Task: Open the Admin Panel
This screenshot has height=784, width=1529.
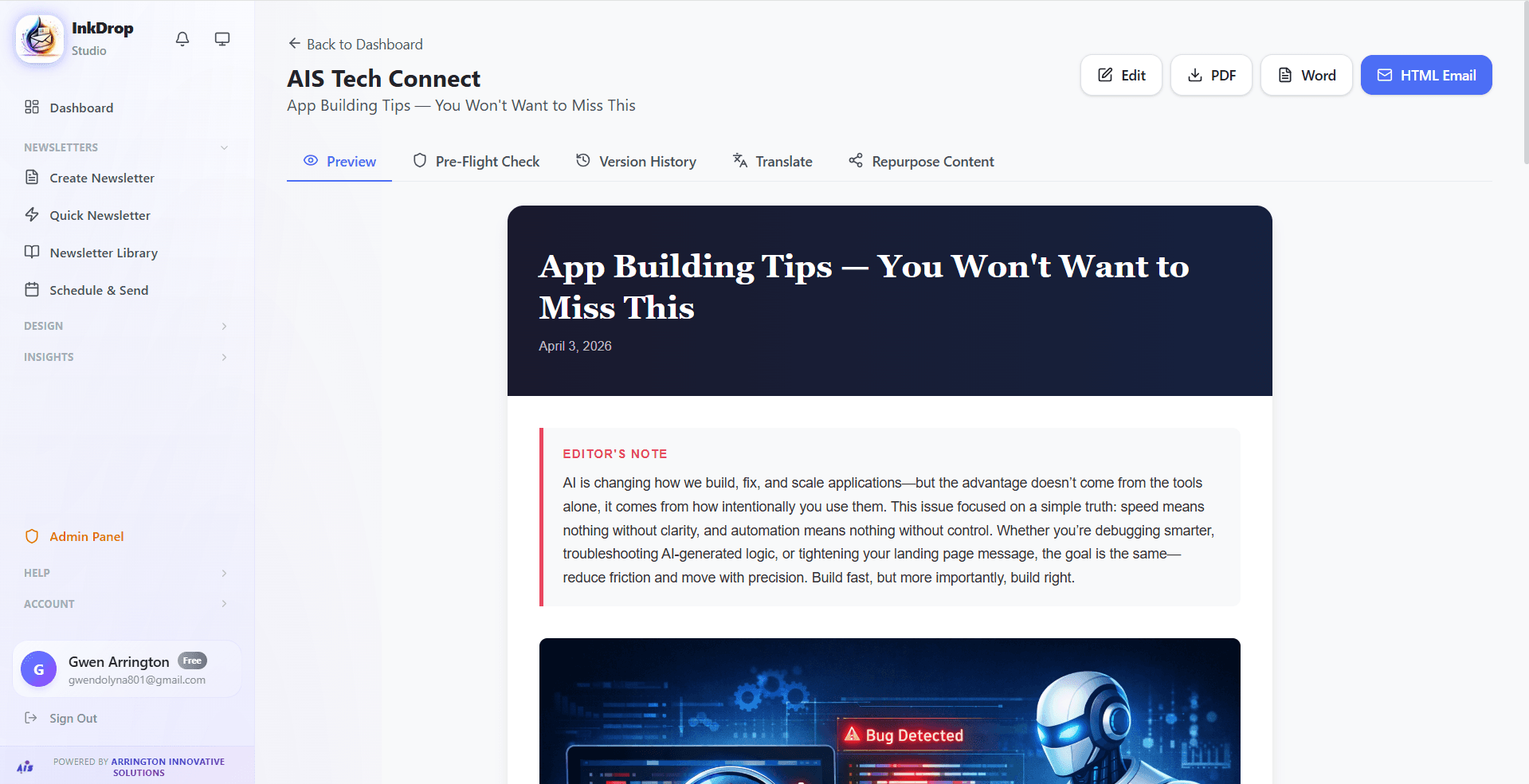Action: 127,536
